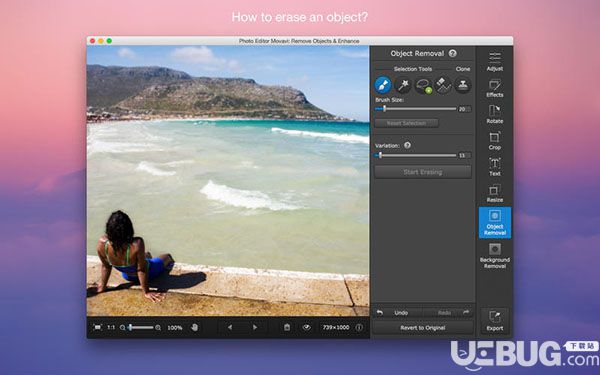Click the trash delete icon
The image size is (600, 375).
(287, 328)
